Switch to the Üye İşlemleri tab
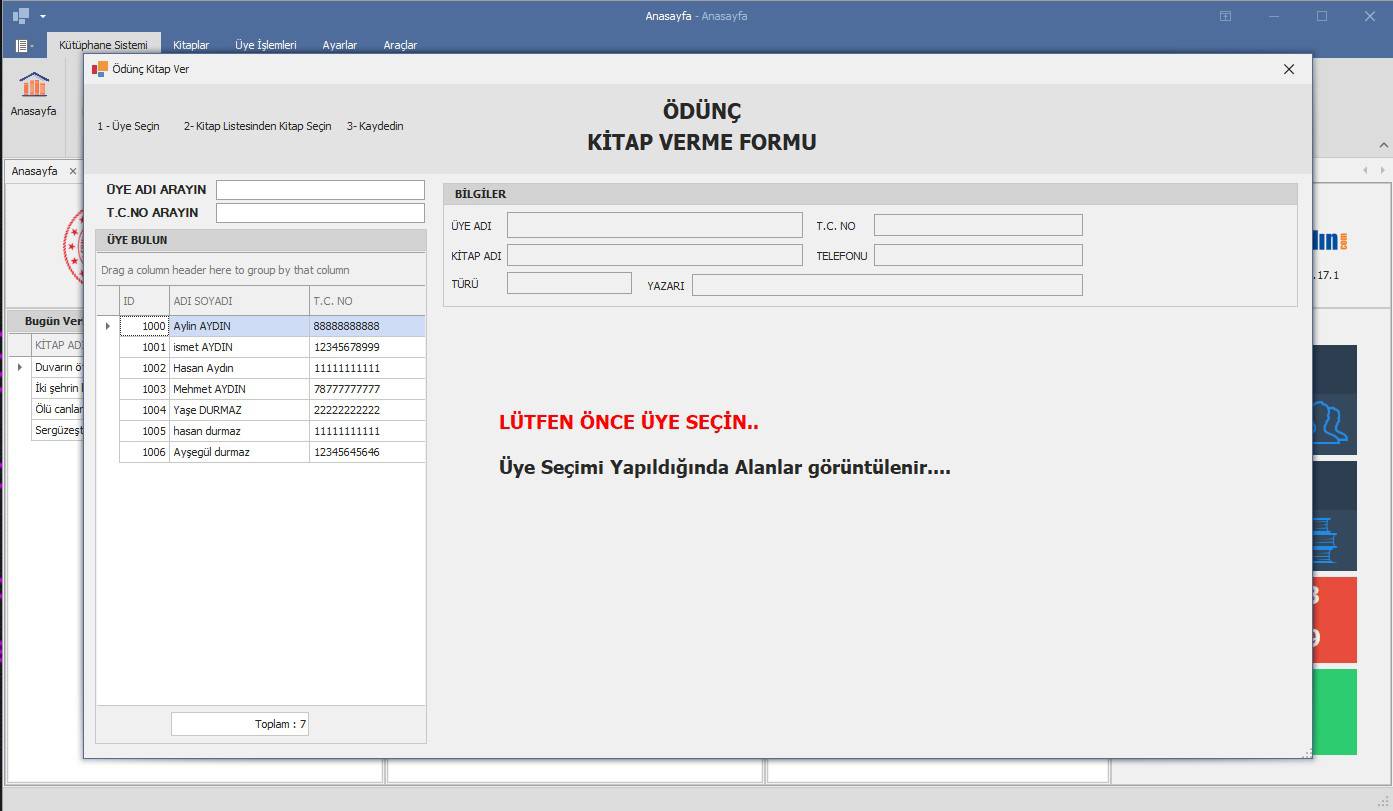This screenshot has width=1393, height=811. 265,45
